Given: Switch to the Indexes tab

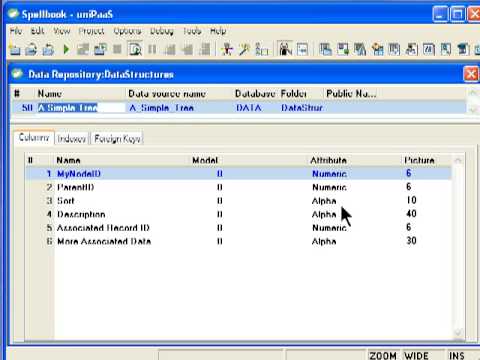Looking at the screenshot, I should click(71, 139).
